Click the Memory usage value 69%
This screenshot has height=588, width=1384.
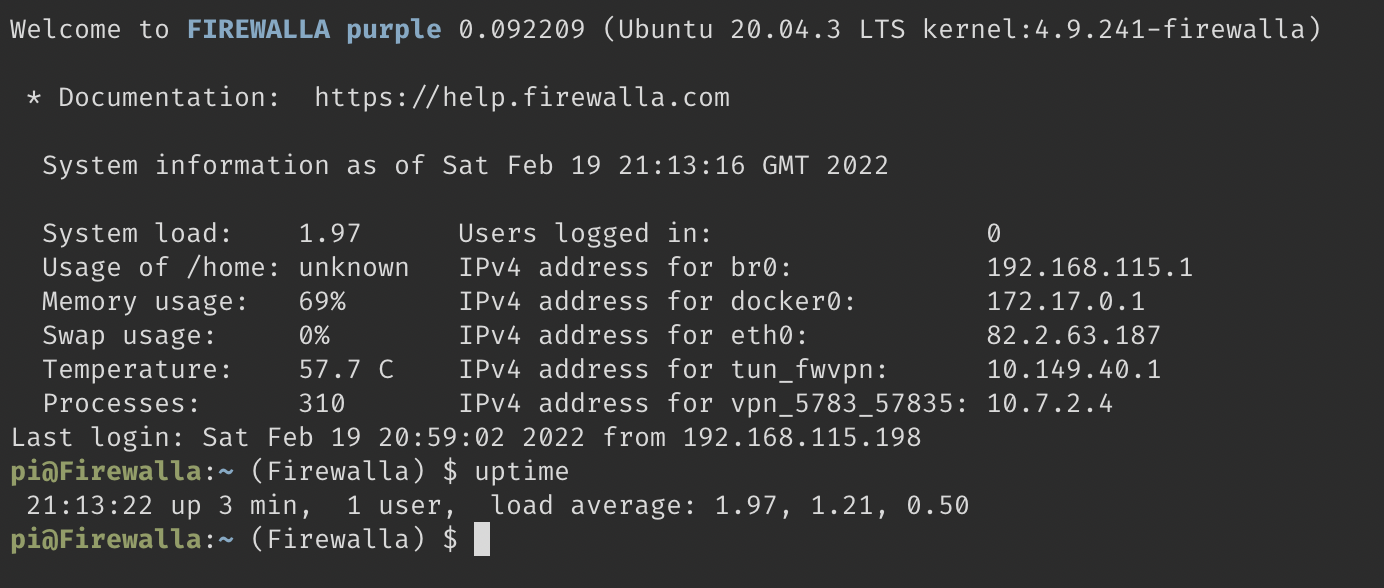[322, 301]
